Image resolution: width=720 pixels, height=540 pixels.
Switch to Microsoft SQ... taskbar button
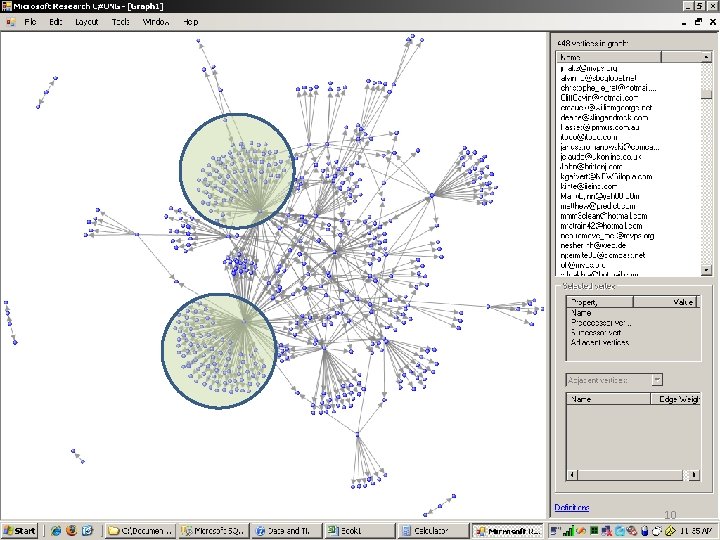point(214,531)
